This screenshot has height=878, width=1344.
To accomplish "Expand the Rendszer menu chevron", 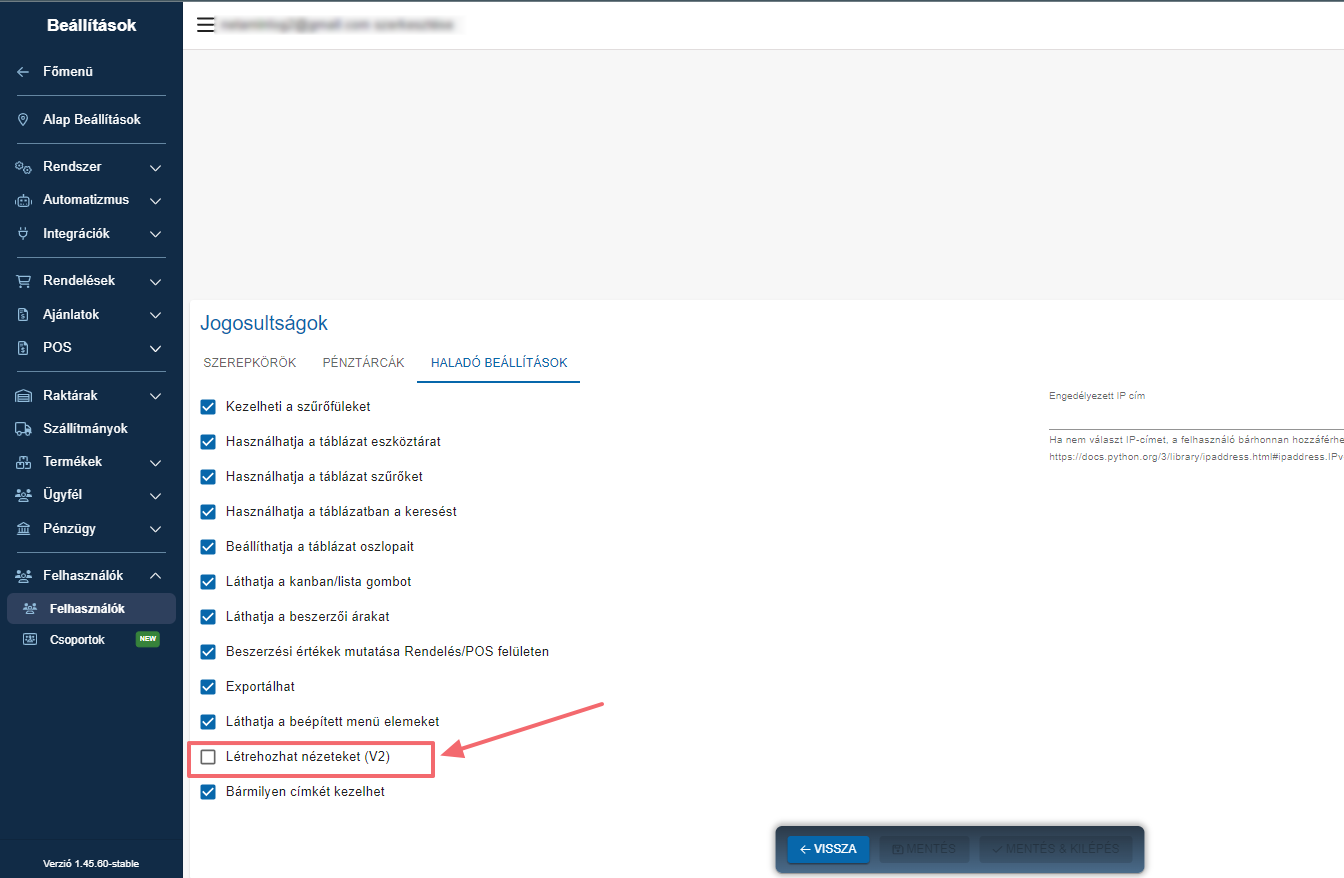I will [x=155, y=167].
